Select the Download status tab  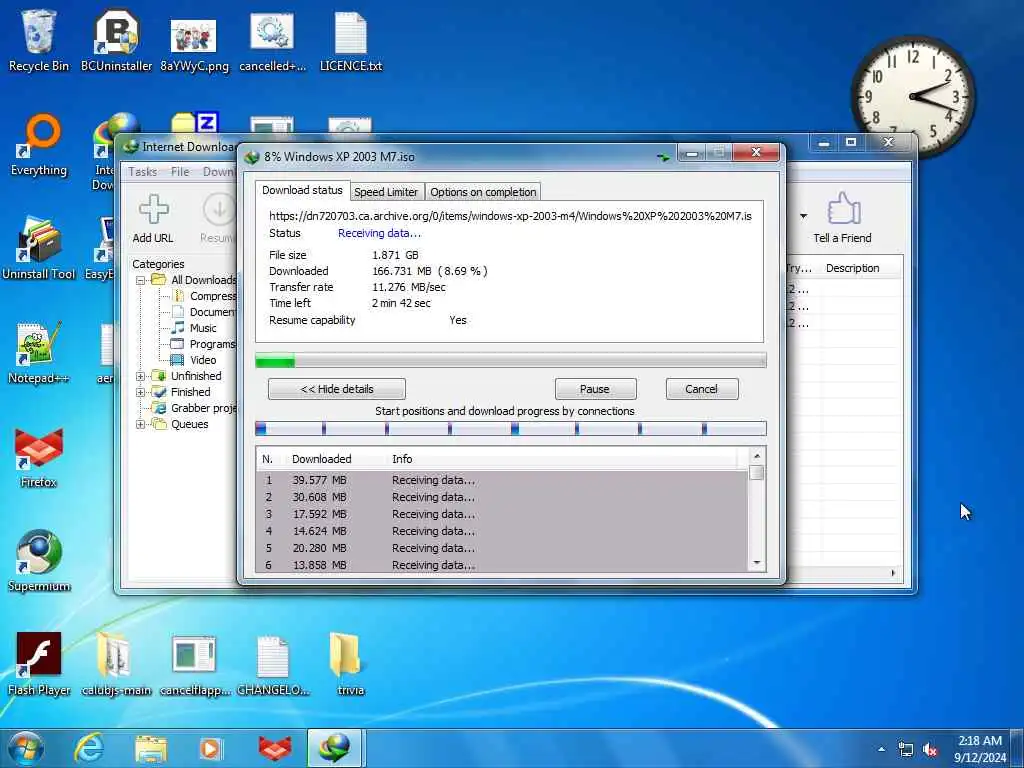tap(302, 190)
